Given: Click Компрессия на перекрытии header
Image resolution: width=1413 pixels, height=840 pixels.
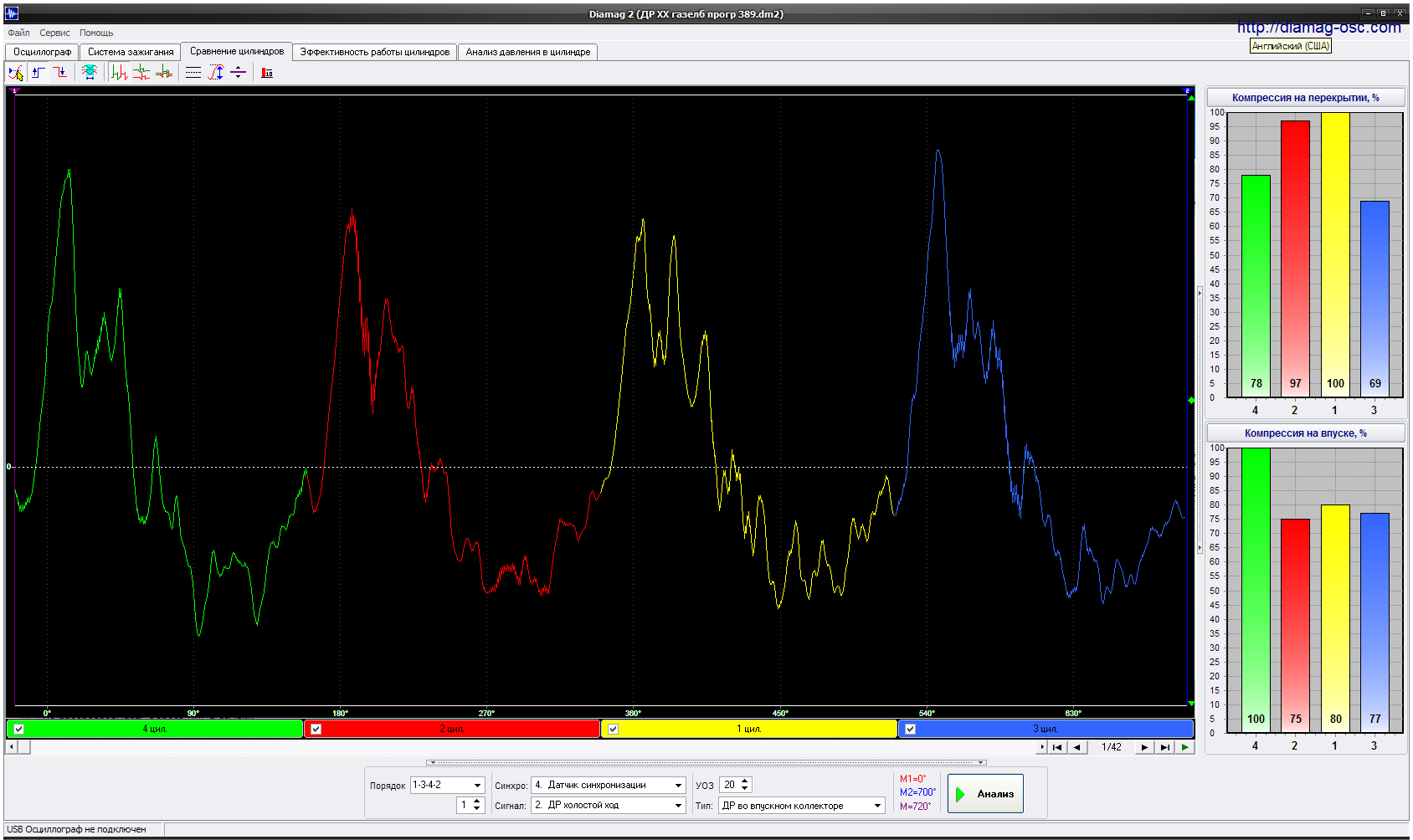Looking at the screenshot, I should coord(1305,98).
